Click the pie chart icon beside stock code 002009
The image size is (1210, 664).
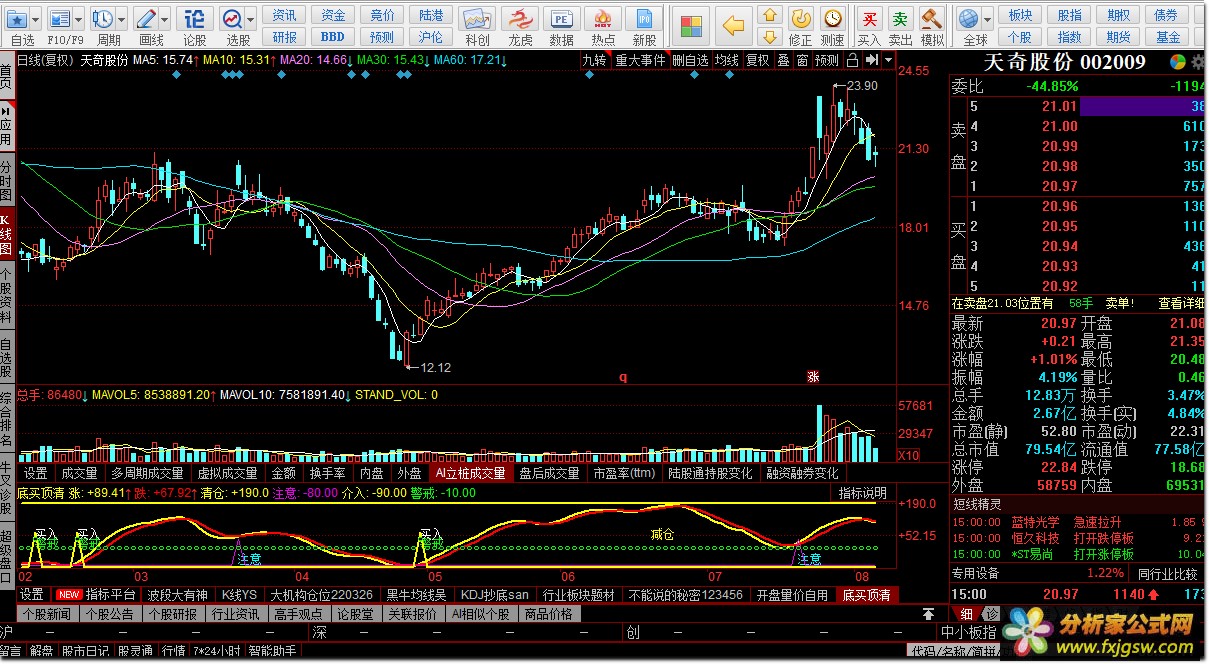[1179, 62]
